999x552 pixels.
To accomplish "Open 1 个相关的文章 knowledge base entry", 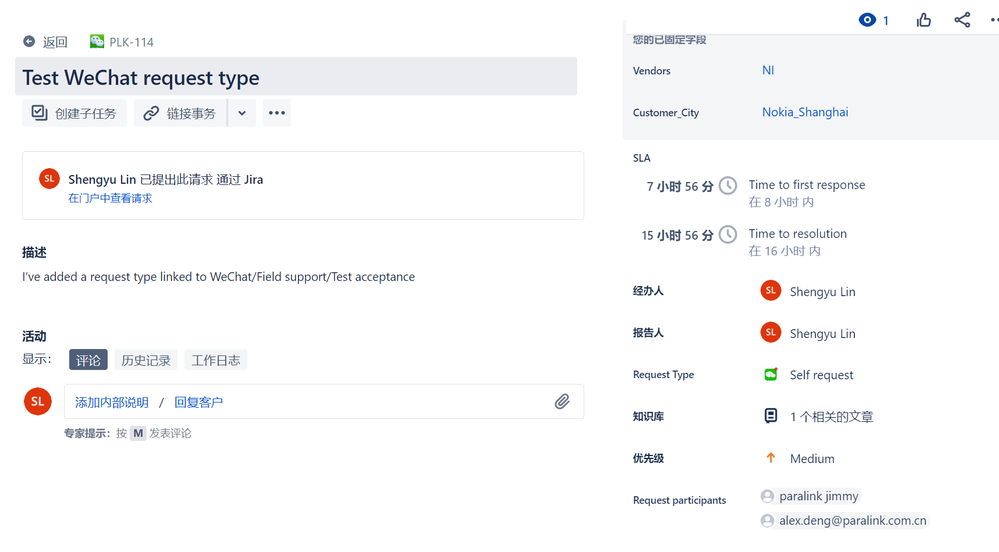I will pyautogui.click(x=831, y=417).
